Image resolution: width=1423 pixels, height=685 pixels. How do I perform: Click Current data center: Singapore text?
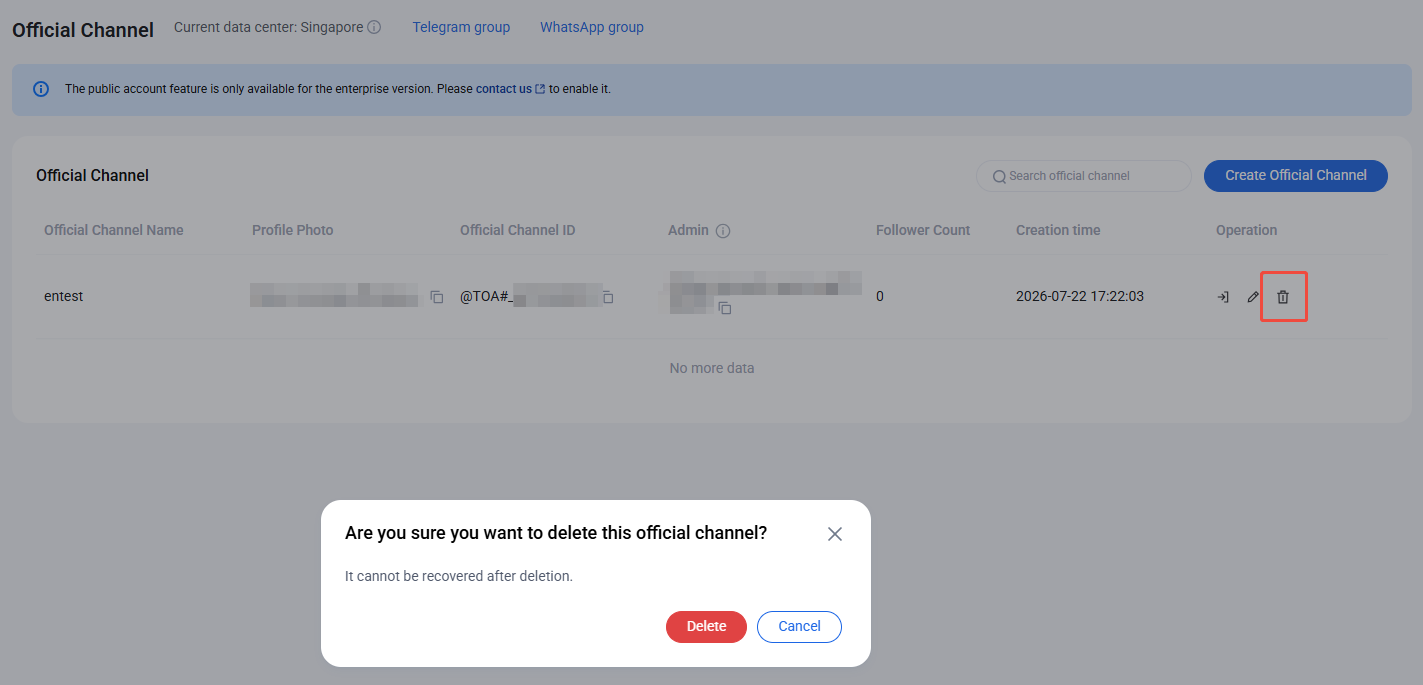pyautogui.click(x=269, y=27)
